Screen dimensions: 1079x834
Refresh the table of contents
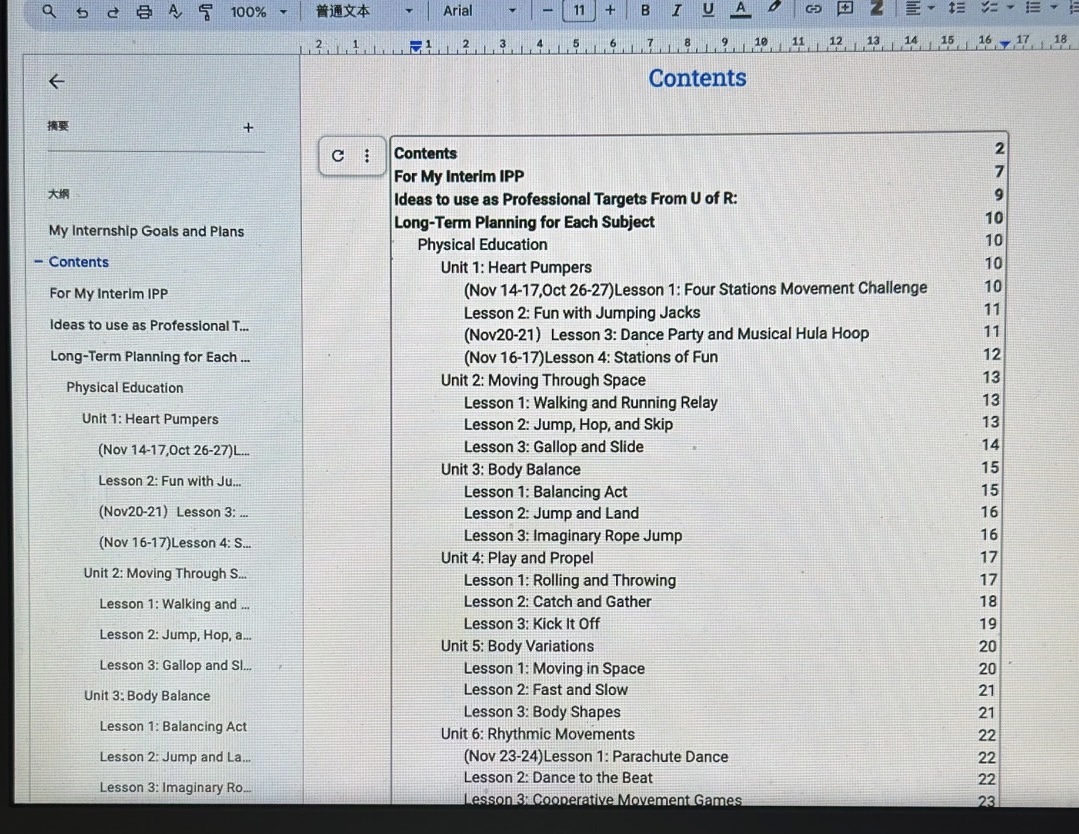coord(338,155)
